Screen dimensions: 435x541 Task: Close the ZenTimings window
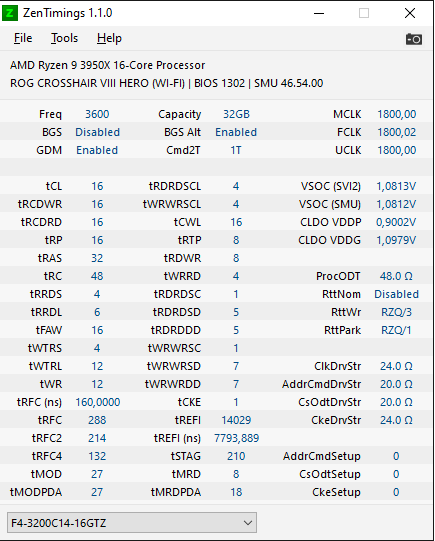tap(410, 13)
